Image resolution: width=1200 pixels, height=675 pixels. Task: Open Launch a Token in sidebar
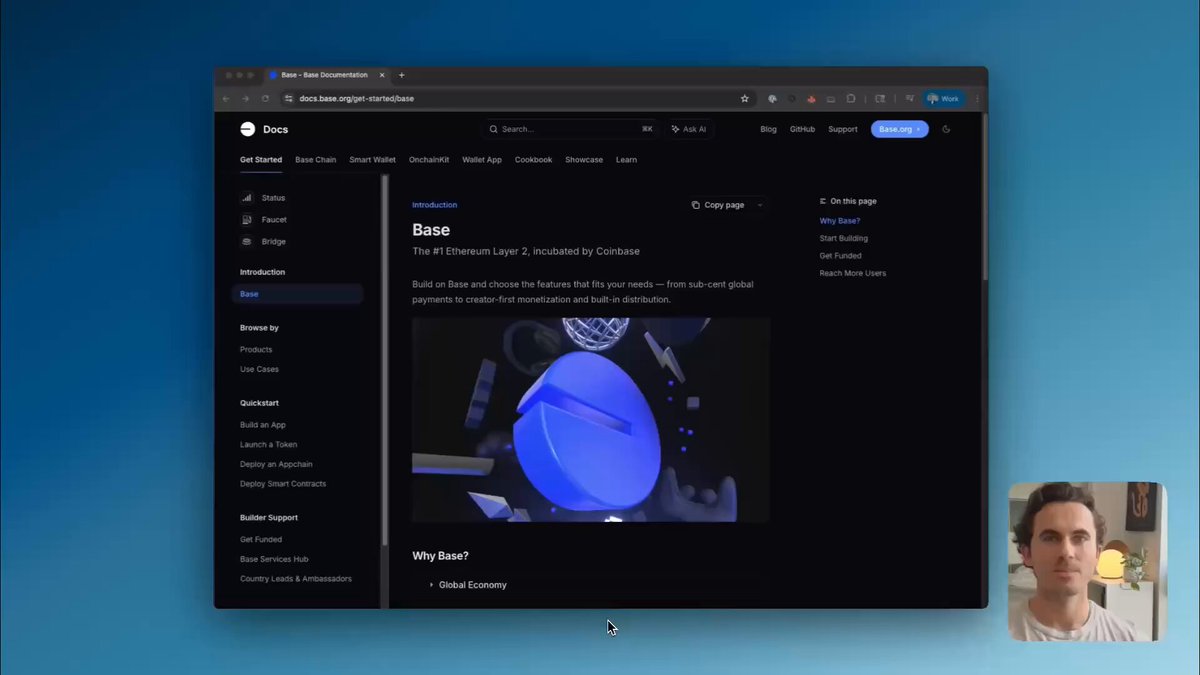click(x=268, y=444)
